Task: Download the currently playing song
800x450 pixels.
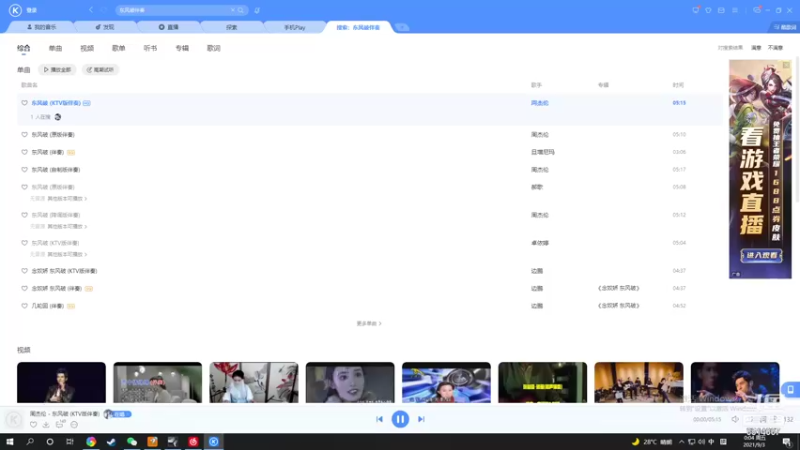Action: point(46,424)
